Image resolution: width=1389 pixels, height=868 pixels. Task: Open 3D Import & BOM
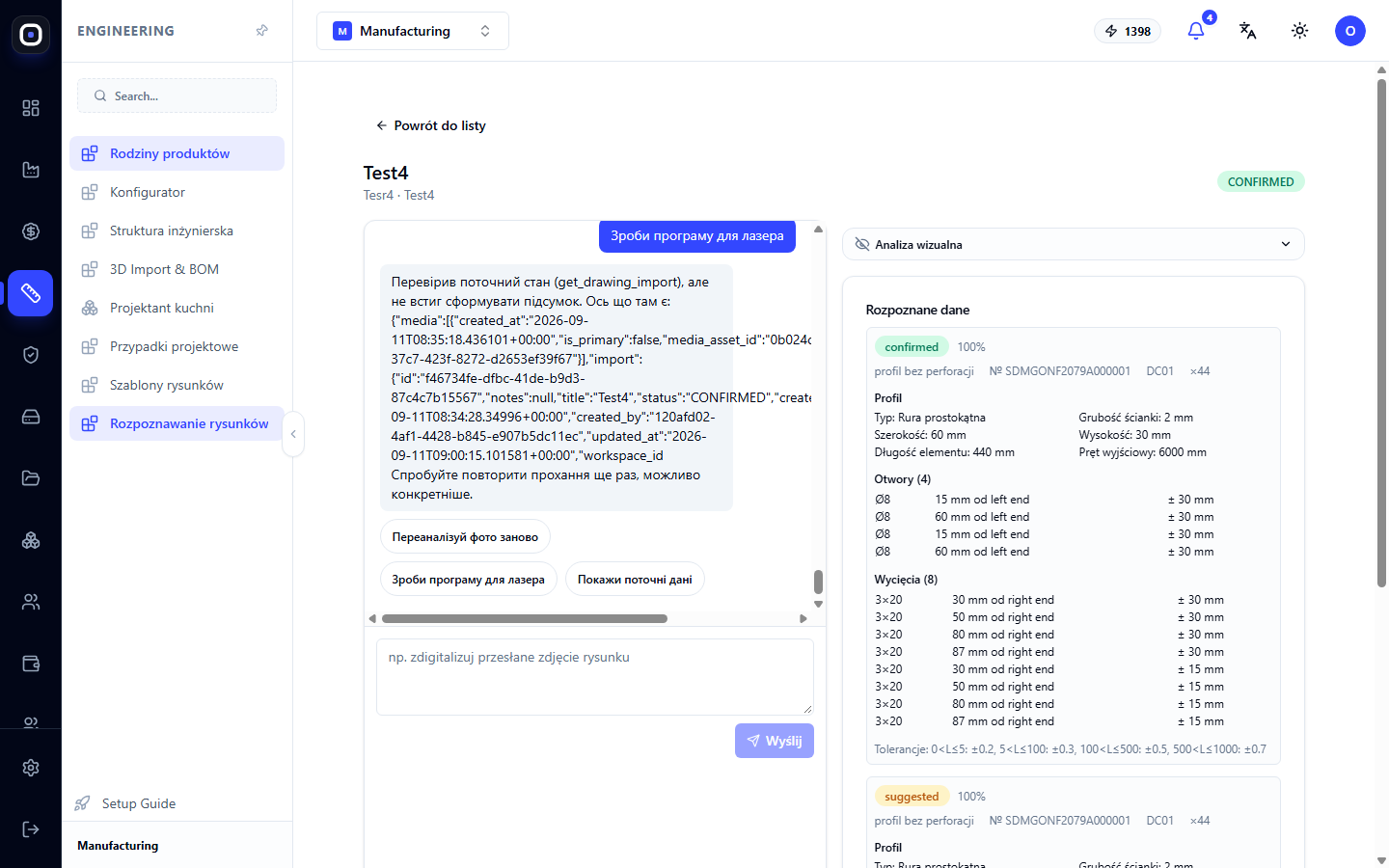pyautogui.click(x=177, y=269)
